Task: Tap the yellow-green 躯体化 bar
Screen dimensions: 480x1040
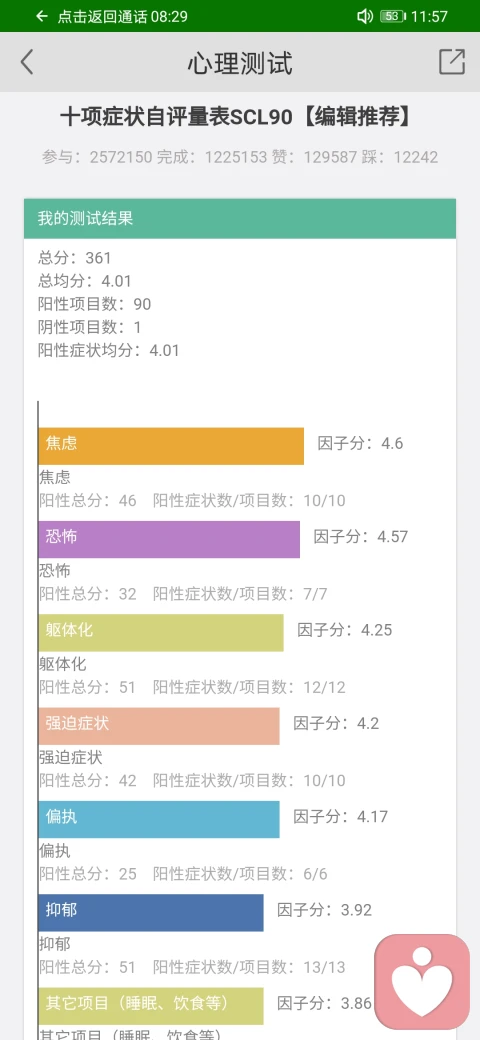Action: pyautogui.click(x=161, y=633)
